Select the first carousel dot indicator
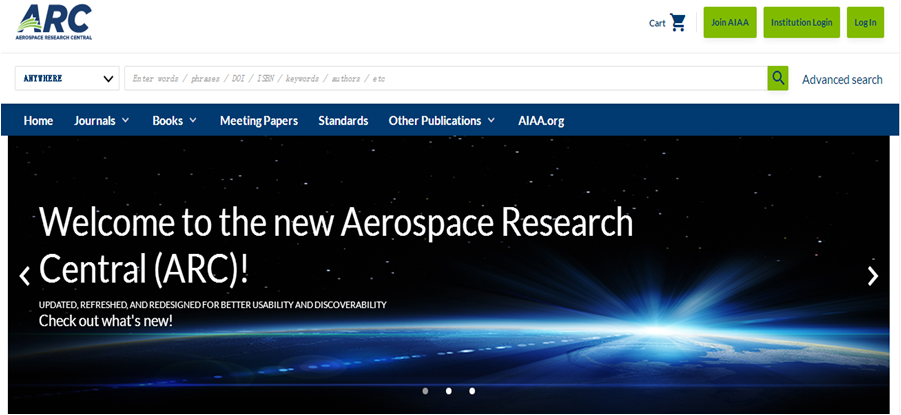 pyautogui.click(x=425, y=391)
